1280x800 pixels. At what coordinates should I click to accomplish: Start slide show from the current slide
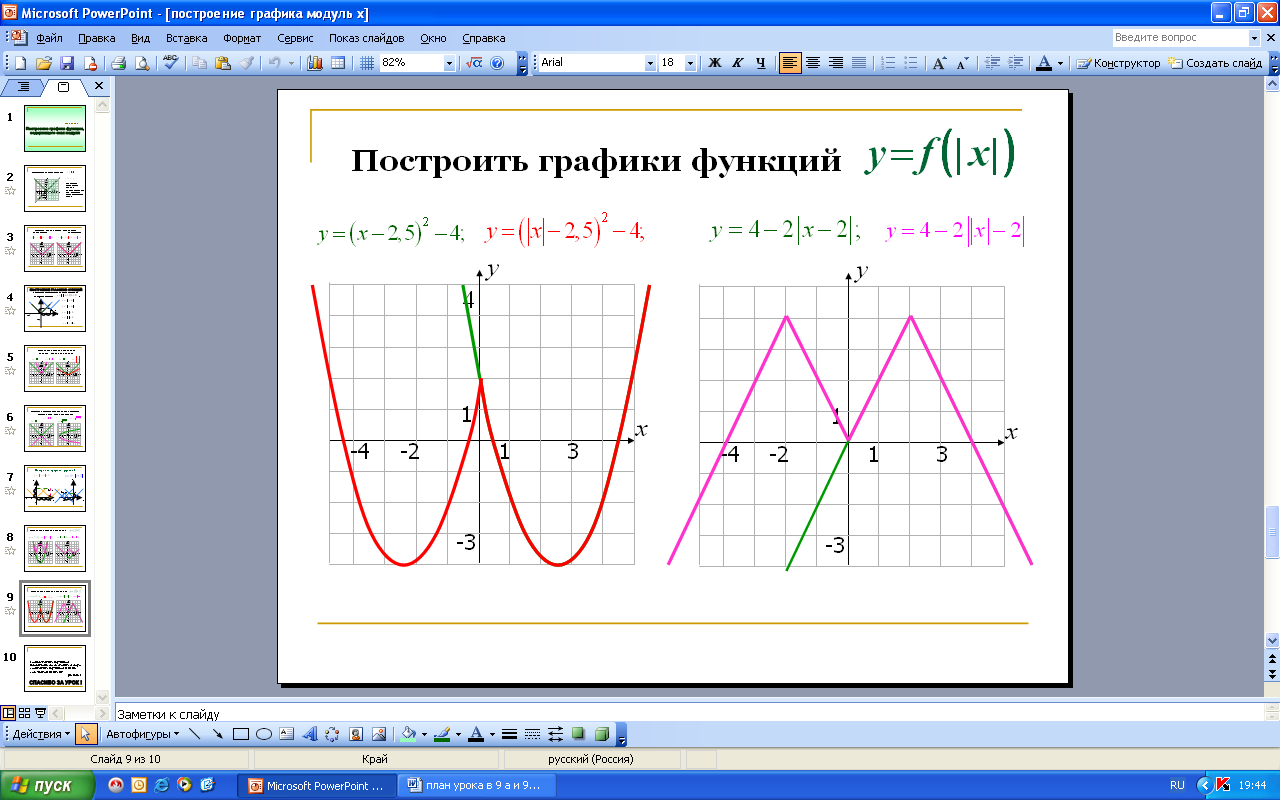point(40,713)
